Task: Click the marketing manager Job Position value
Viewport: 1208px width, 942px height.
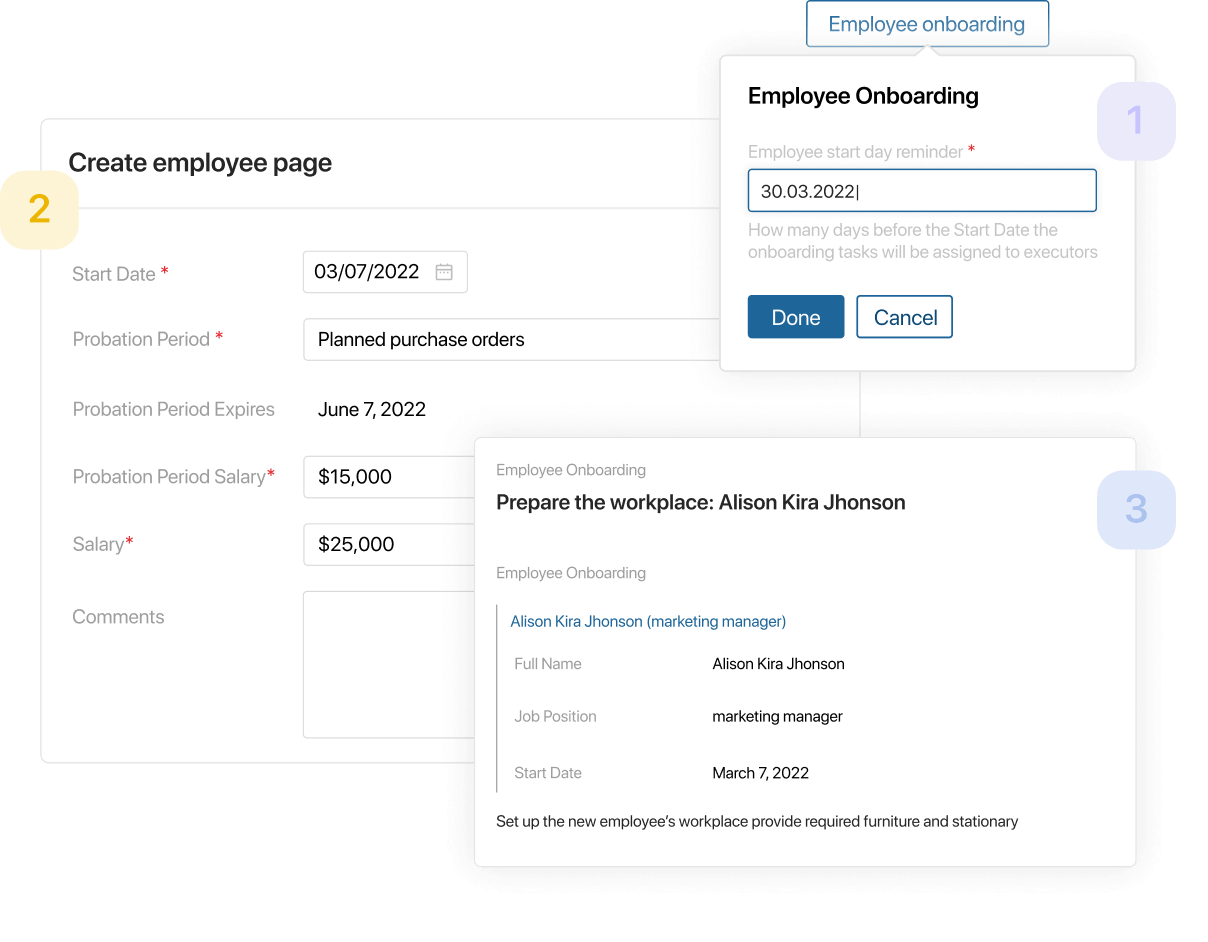Action: (778, 716)
